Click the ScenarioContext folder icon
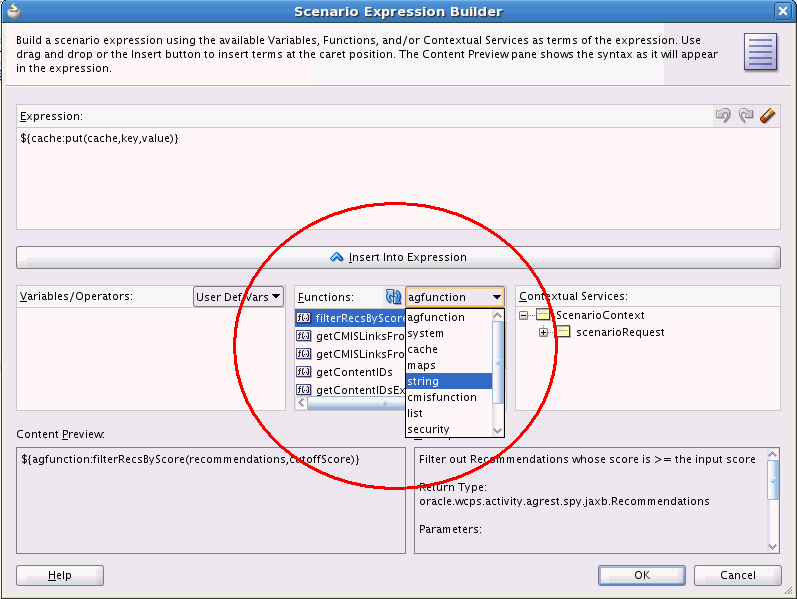The width and height of the screenshot is (797, 599). (x=543, y=315)
